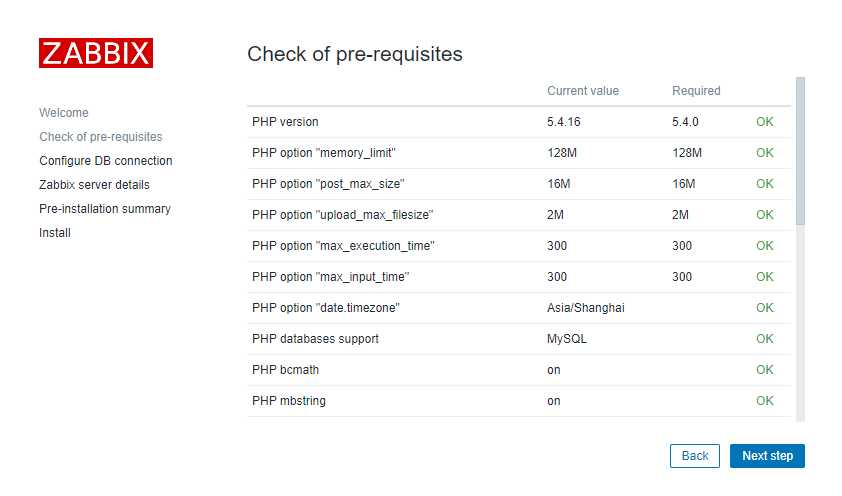
Task: Select Zabbix server details step
Action: [95, 185]
